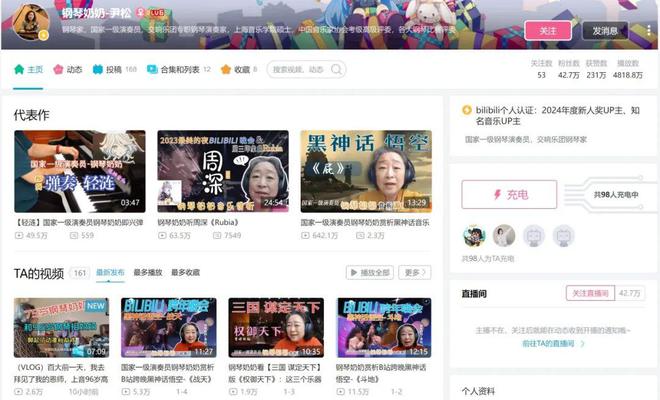Open the 跨年晚会 斗地 video thumbnail
The width and height of the screenshot is (660, 400).
tap(384, 328)
